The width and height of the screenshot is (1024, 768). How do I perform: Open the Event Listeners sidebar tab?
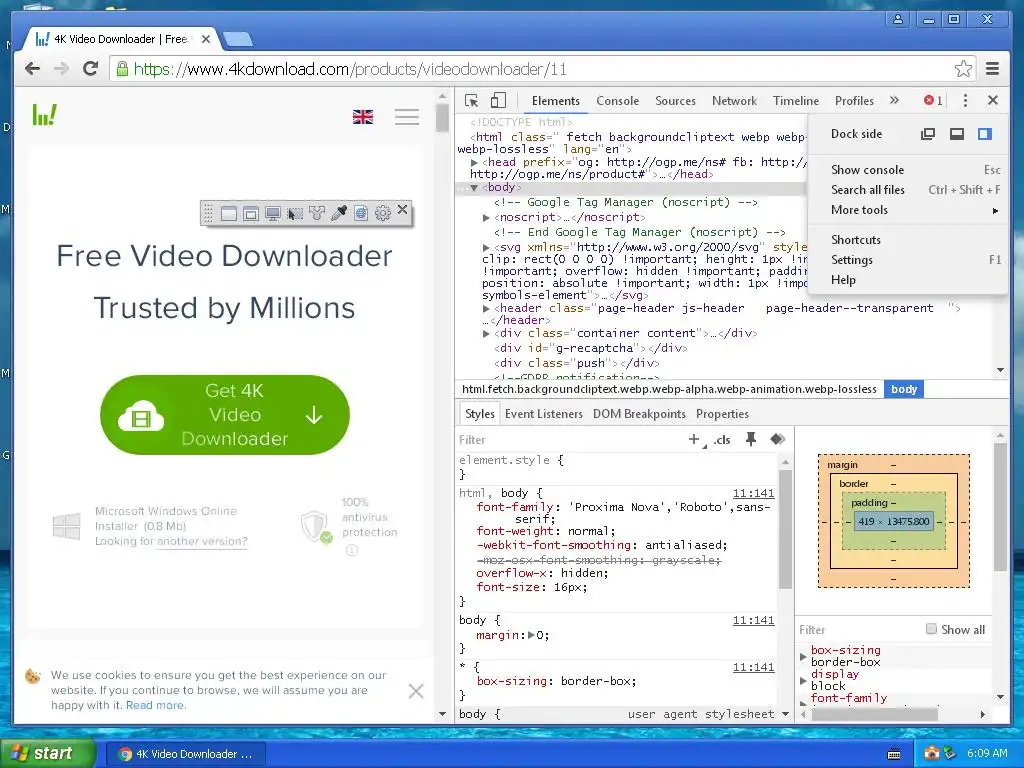543,414
